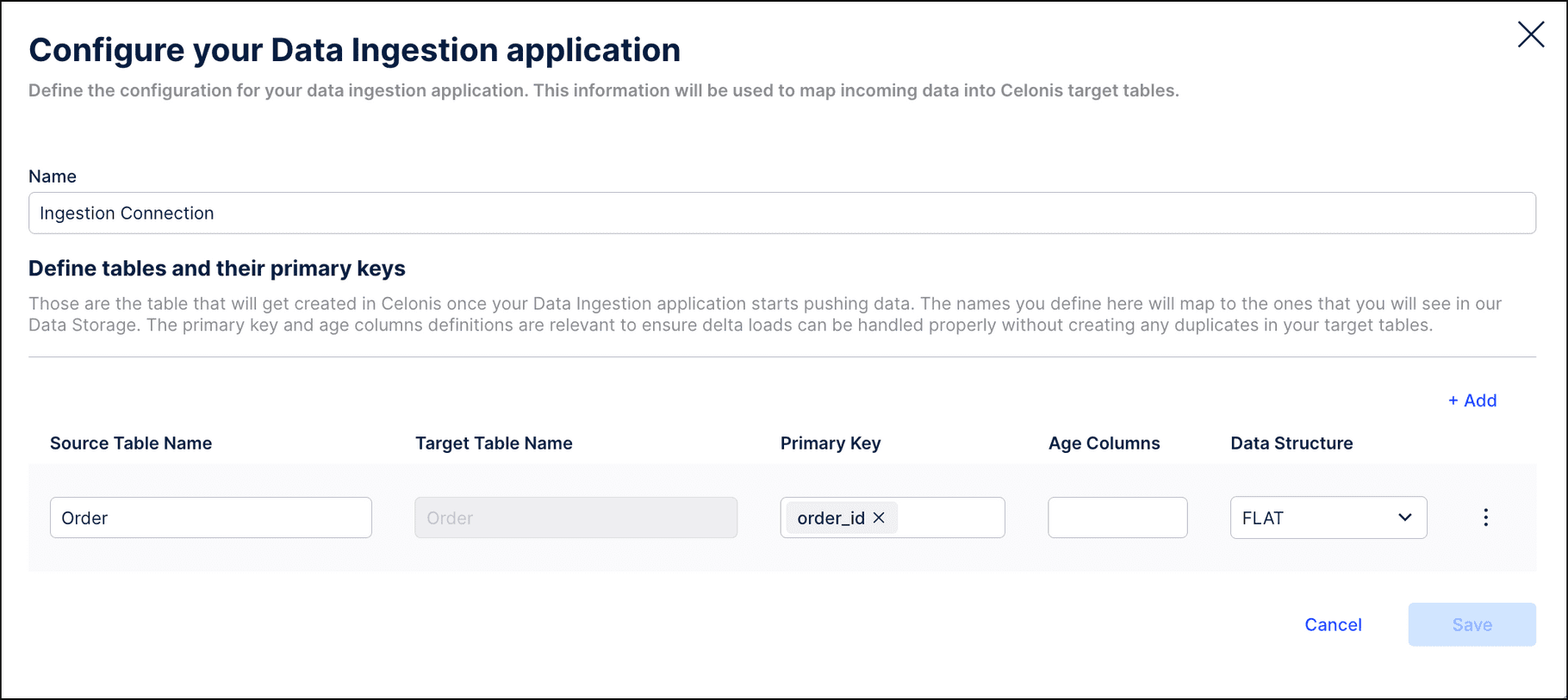Open the row actions kebab menu
The width and height of the screenshot is (1568, 700).
[x=1485, y=517]
